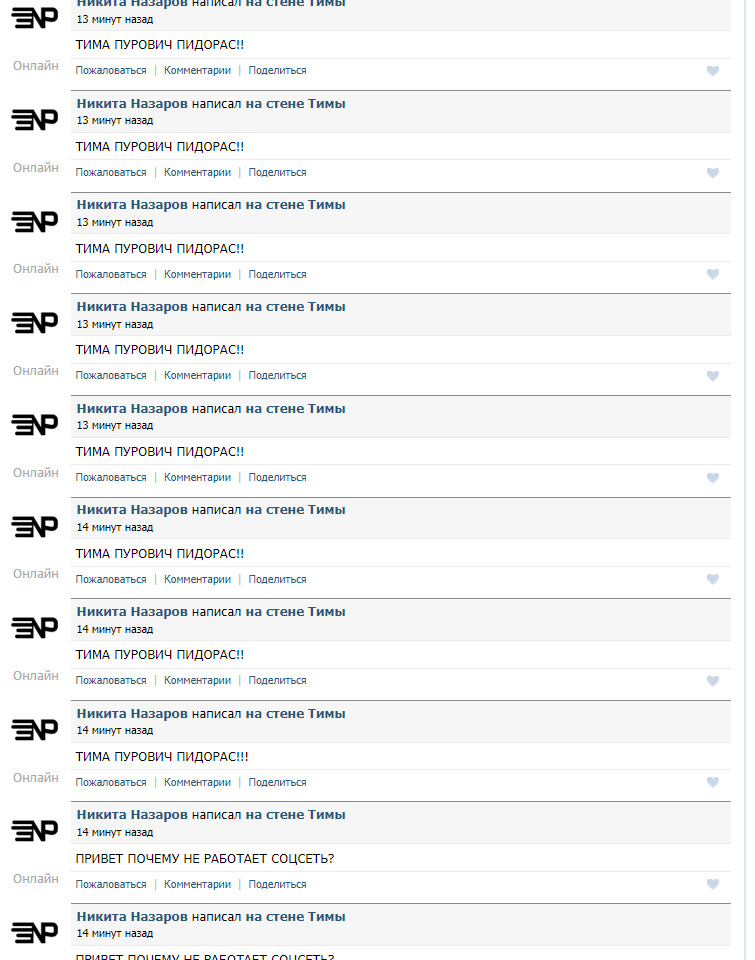Viewport: 755px width, 960px height.
Task: Like the topmost post in the feed
Action: click(x=713, y=71)
